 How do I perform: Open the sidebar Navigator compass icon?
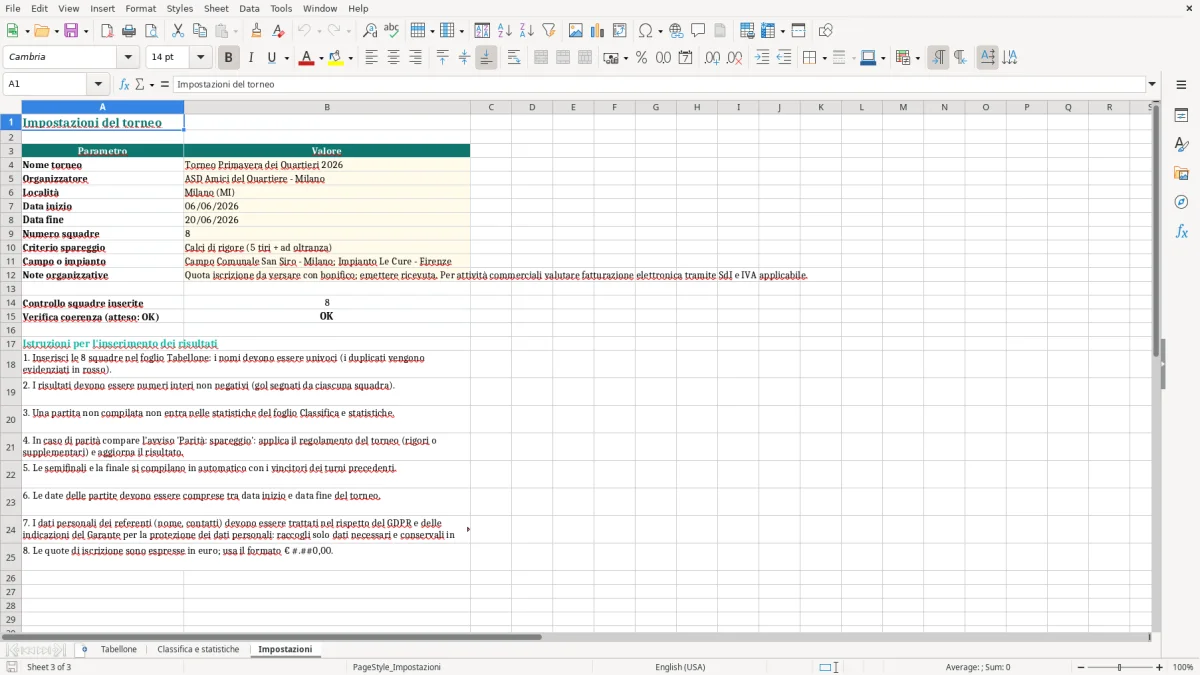[1181, 202]
